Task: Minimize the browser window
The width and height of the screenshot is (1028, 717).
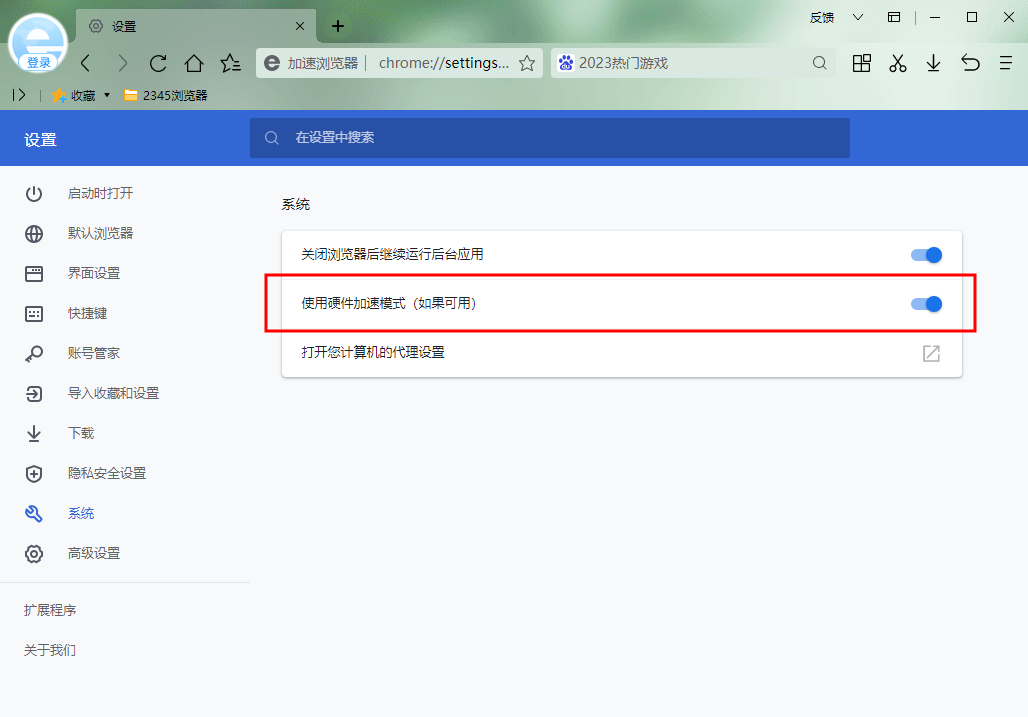Action: [x=935, y=18]
